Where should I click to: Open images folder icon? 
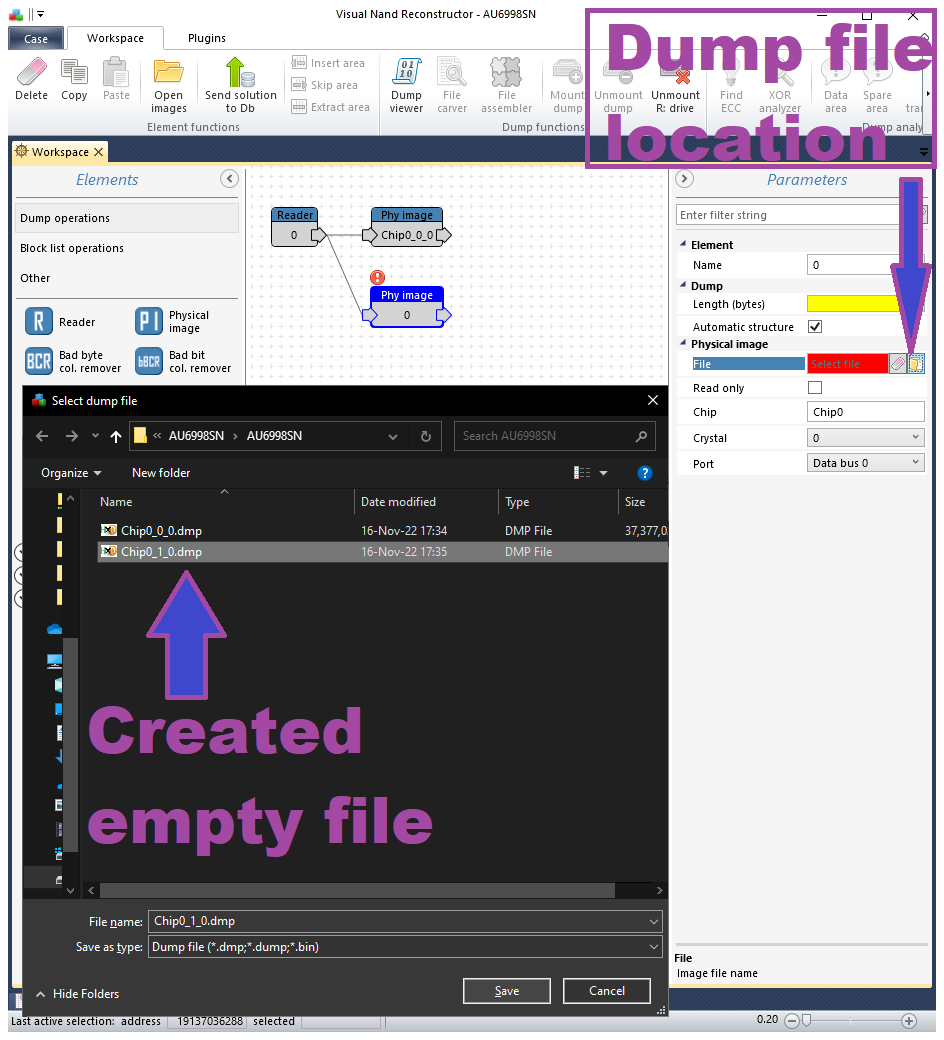169,72
